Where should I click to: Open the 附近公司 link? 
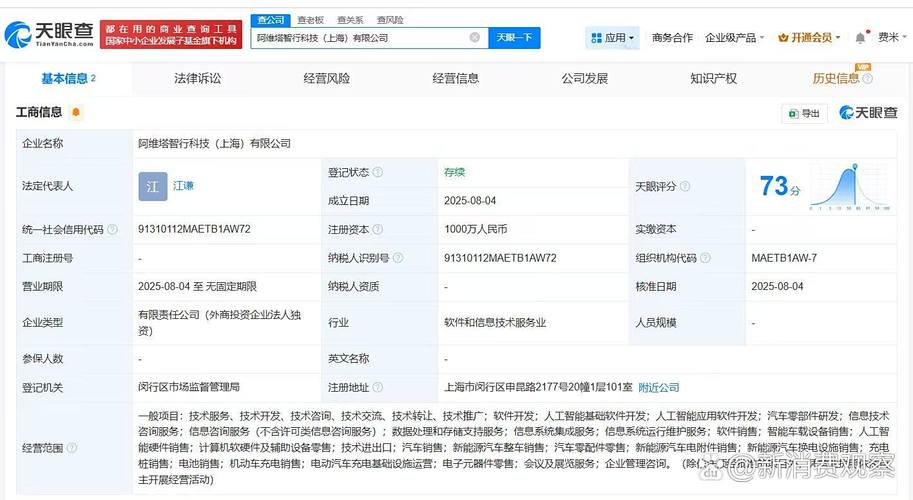(659, 387)
